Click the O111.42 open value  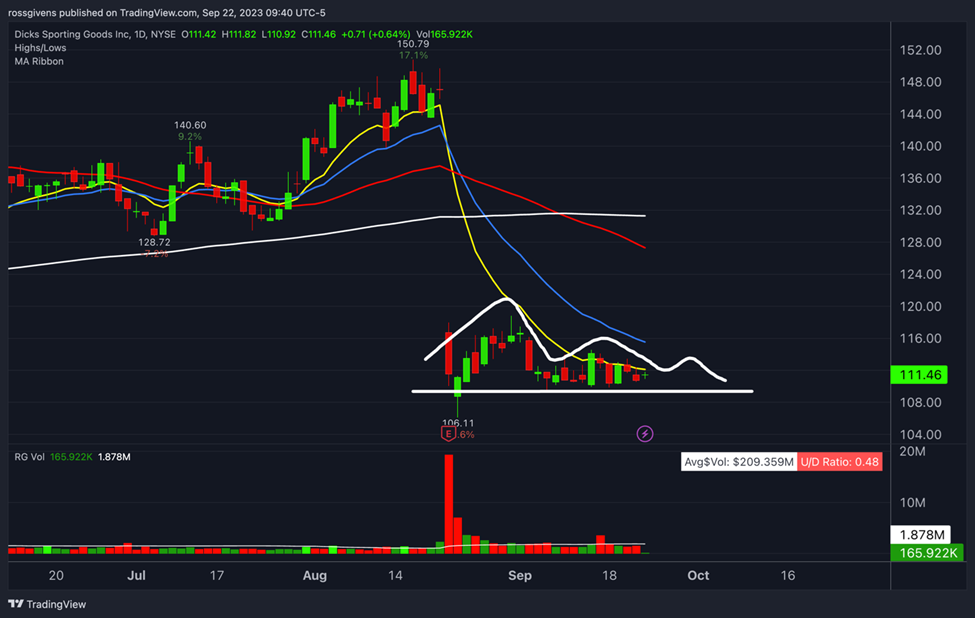tap(198, 34)
